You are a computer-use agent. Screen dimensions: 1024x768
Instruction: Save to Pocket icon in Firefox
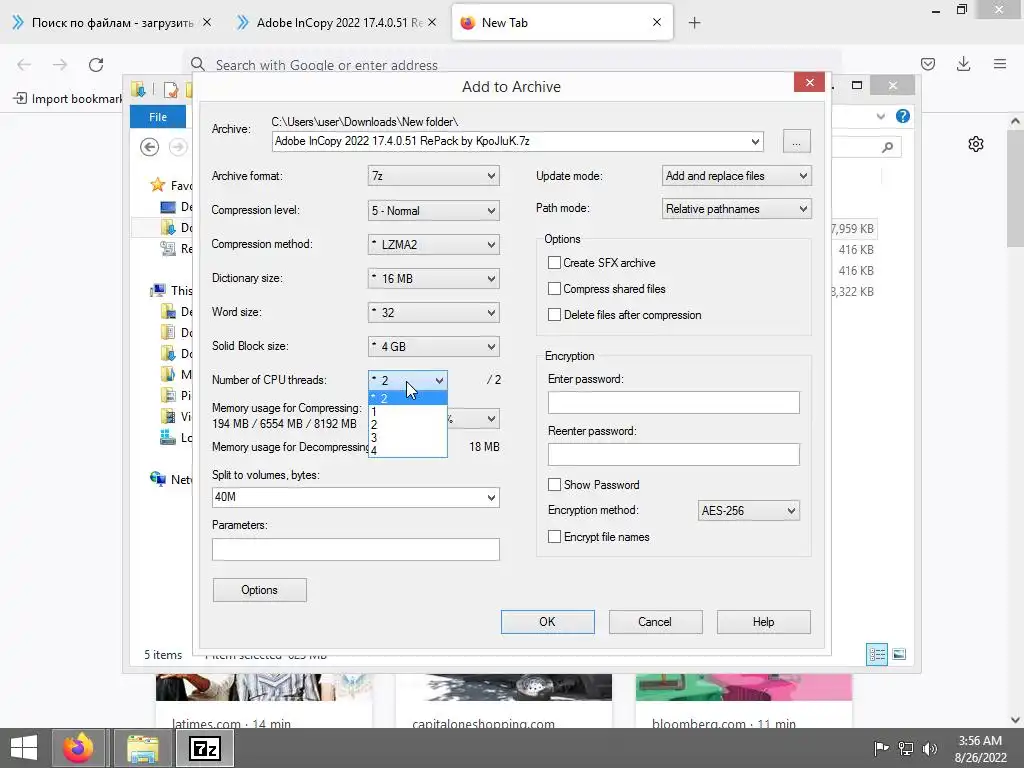point(928,64)
